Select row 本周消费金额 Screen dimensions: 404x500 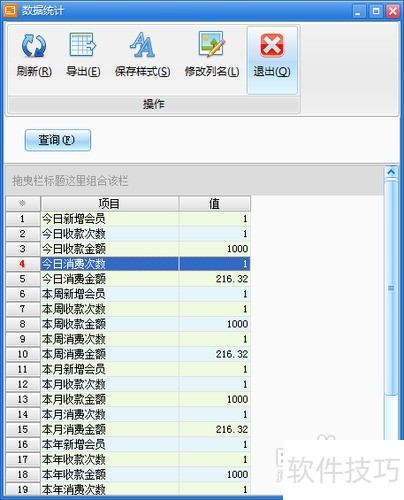[x=128, y=354]
